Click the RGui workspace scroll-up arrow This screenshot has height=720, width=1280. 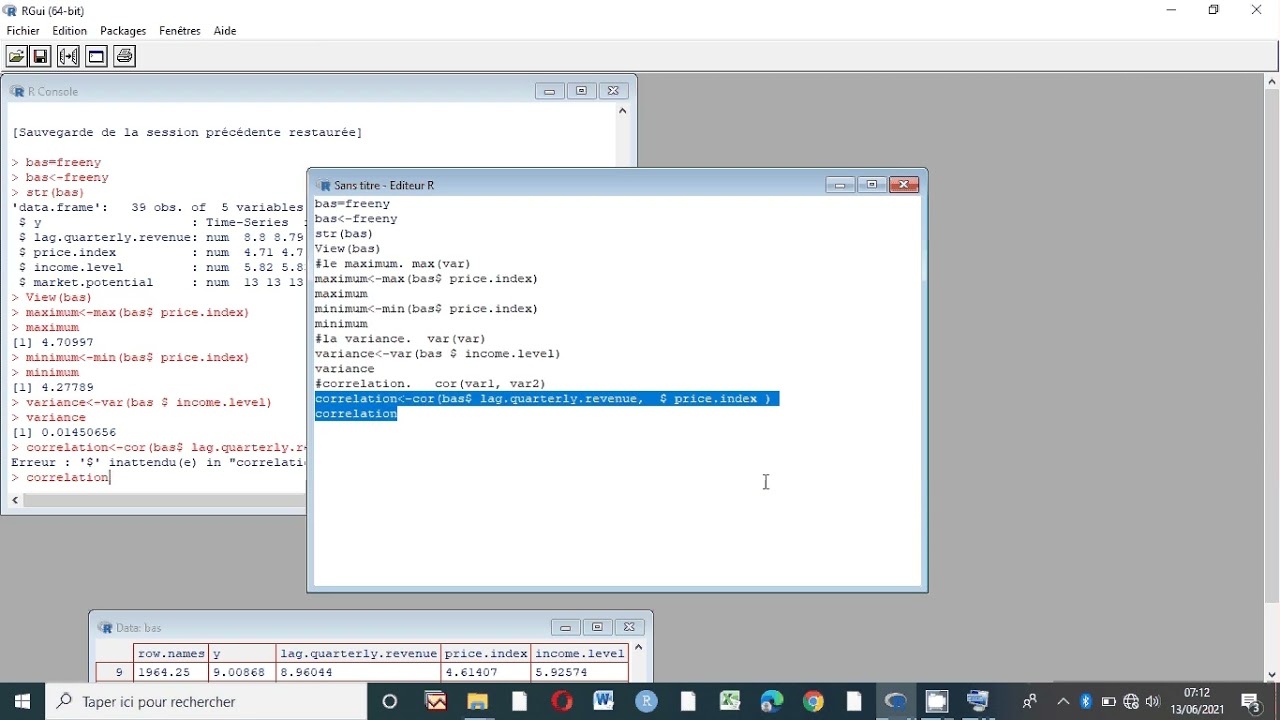(x=1272, y=81)
